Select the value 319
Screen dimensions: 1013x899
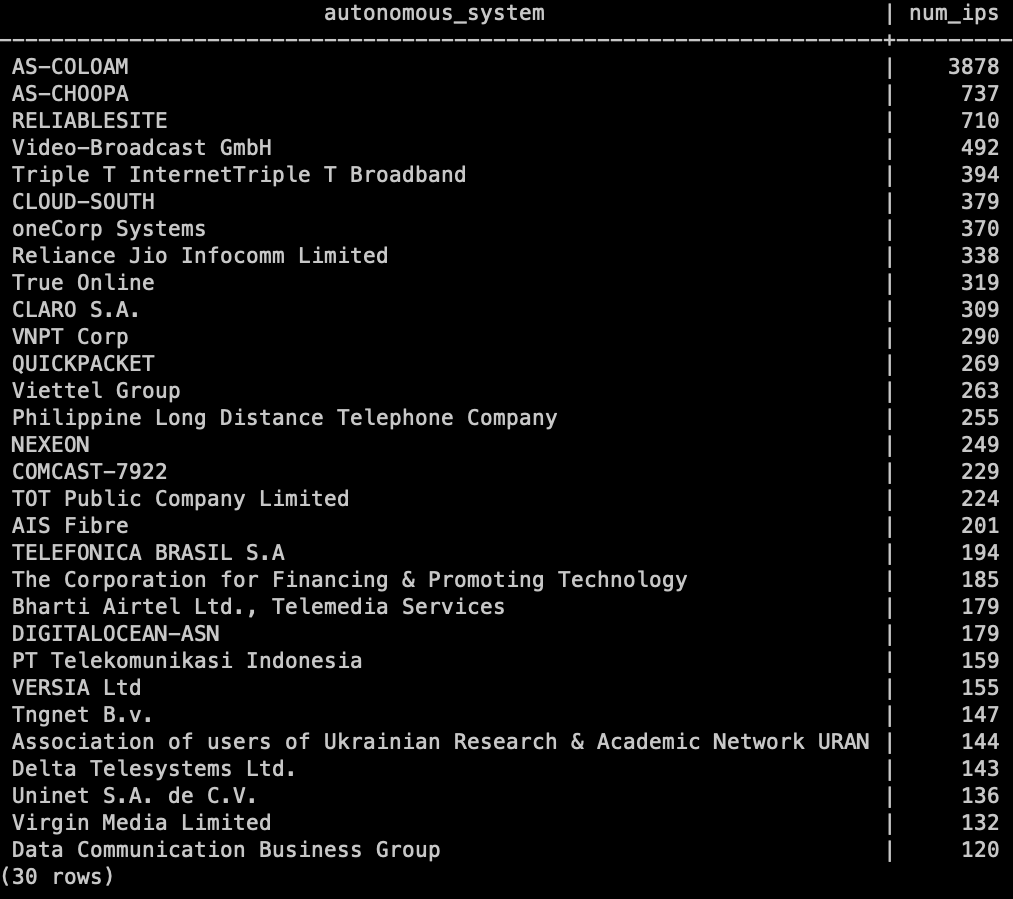click(x=979, y=283)
